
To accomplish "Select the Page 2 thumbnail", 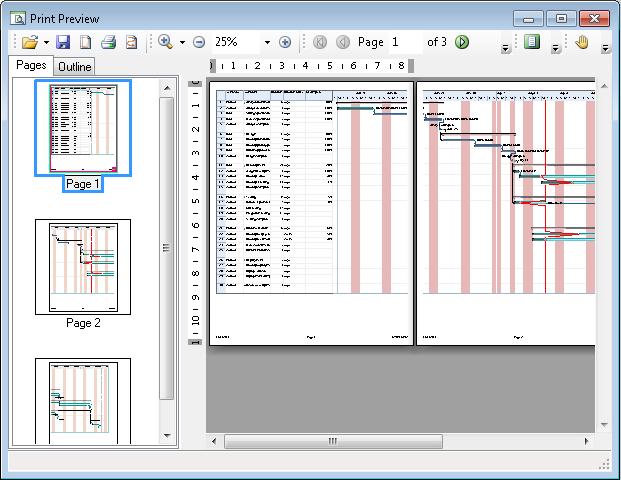I will coord(83,266).
